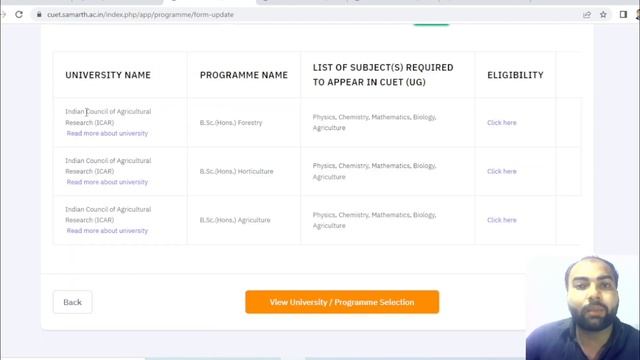Click 'LIST OF SUBJECT(S) REQUIRED' column header
Image resolution: width=640 pixels, height=360 pixels.
[x=383, y=75]
